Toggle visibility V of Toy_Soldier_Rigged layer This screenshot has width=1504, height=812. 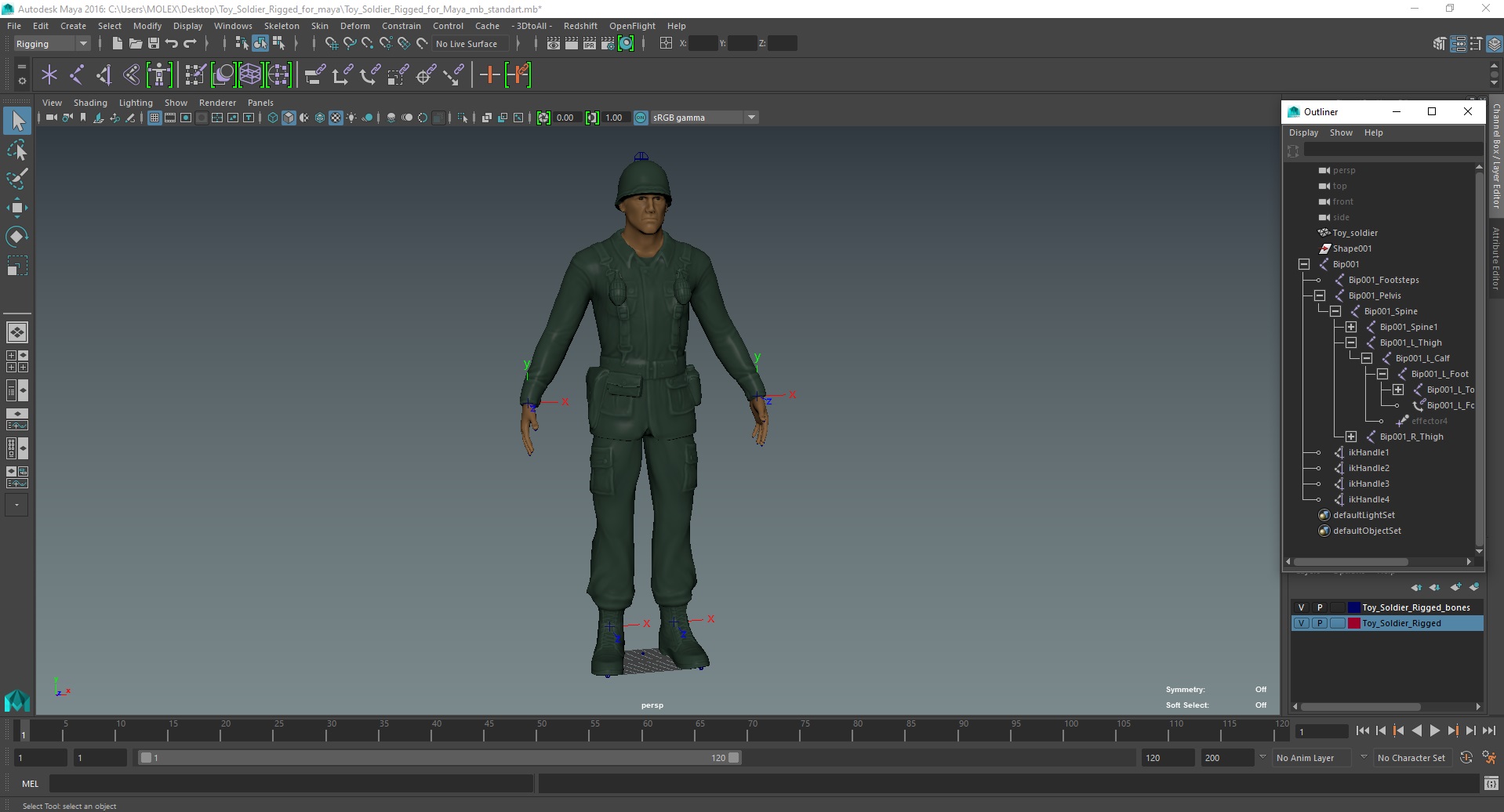click(x=1302, y=623)
